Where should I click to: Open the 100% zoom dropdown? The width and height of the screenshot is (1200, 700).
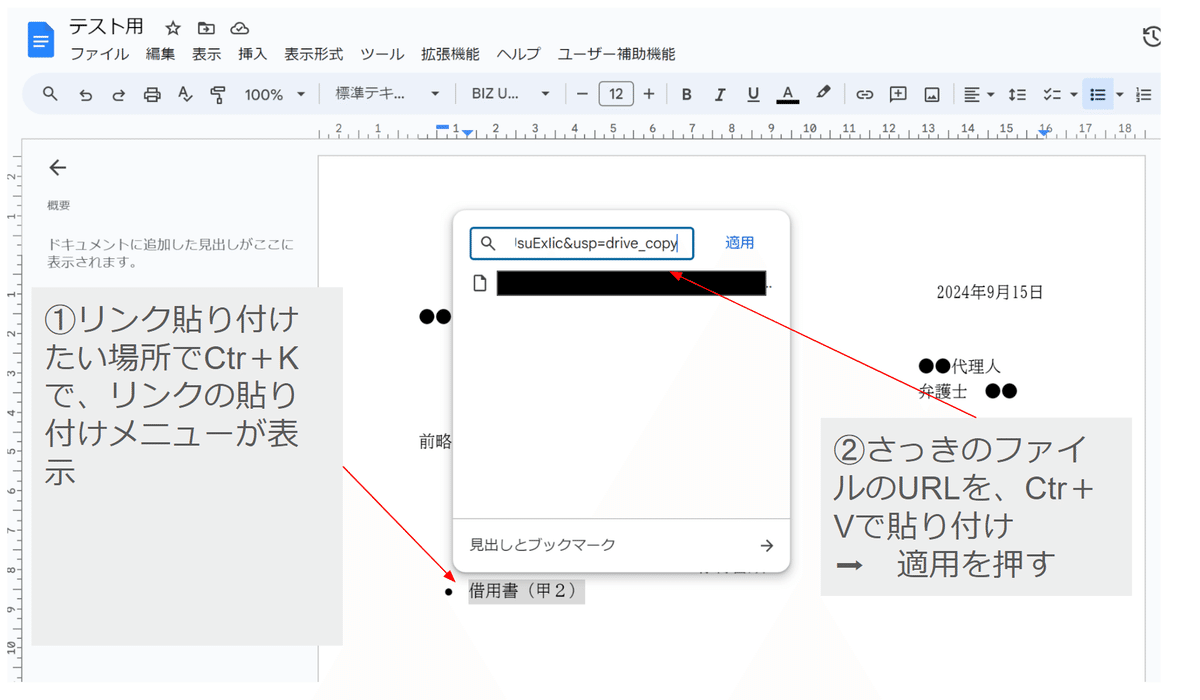coord(274,94)
